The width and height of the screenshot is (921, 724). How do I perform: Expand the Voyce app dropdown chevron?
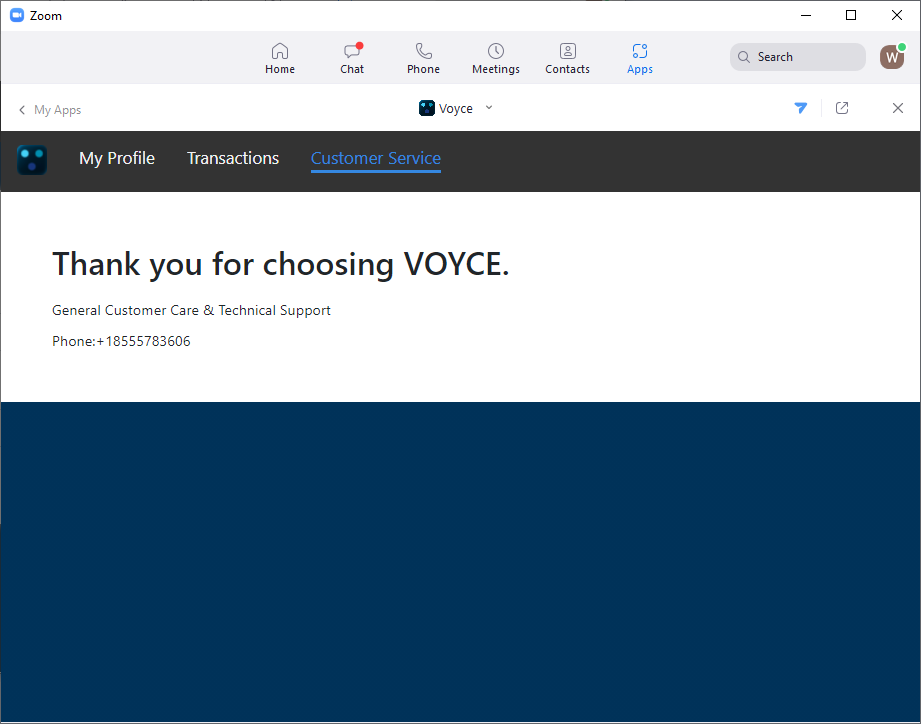click(x=489, y=108)
